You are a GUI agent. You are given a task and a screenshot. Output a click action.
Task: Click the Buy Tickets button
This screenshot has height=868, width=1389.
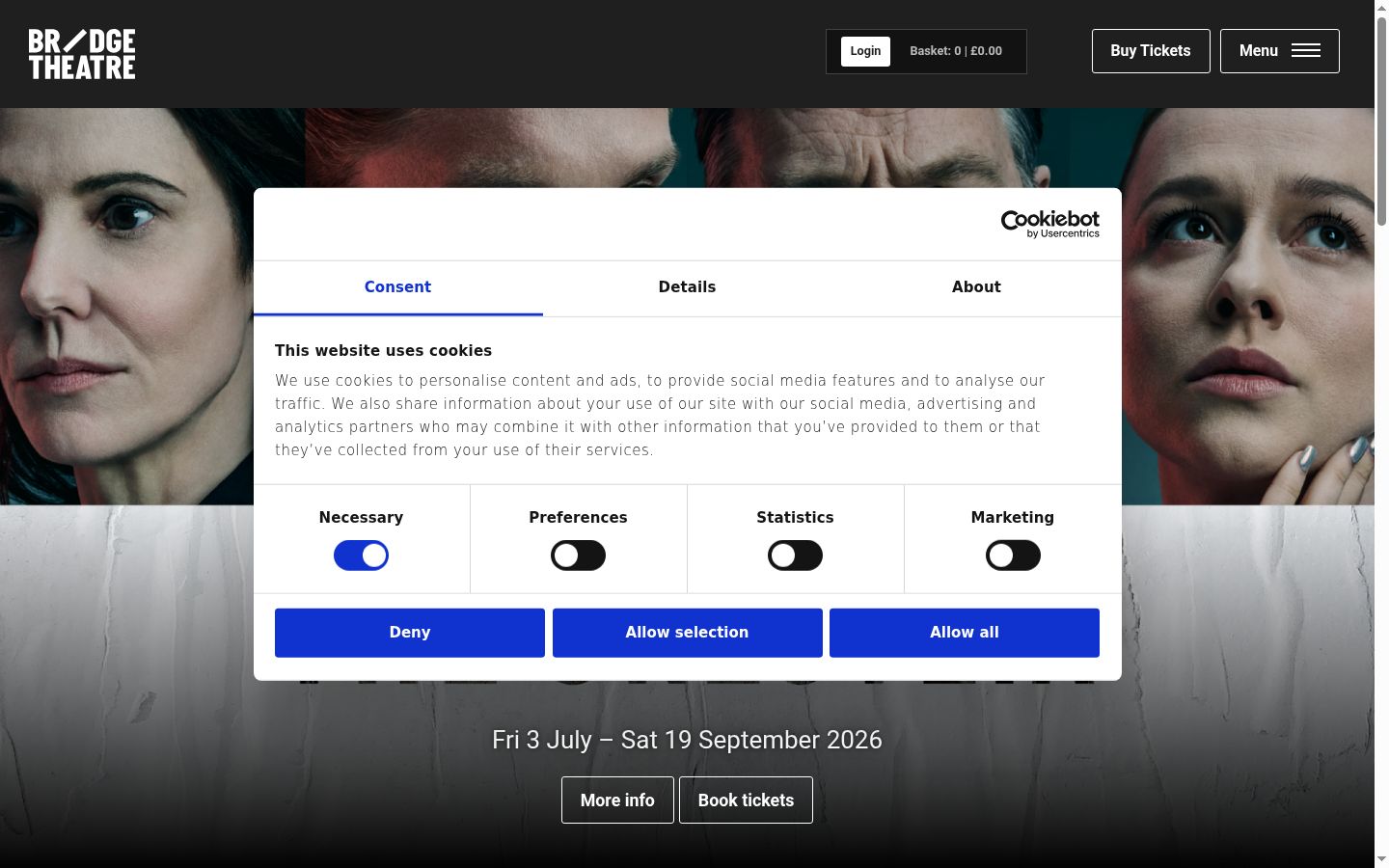click(1151, 51)
